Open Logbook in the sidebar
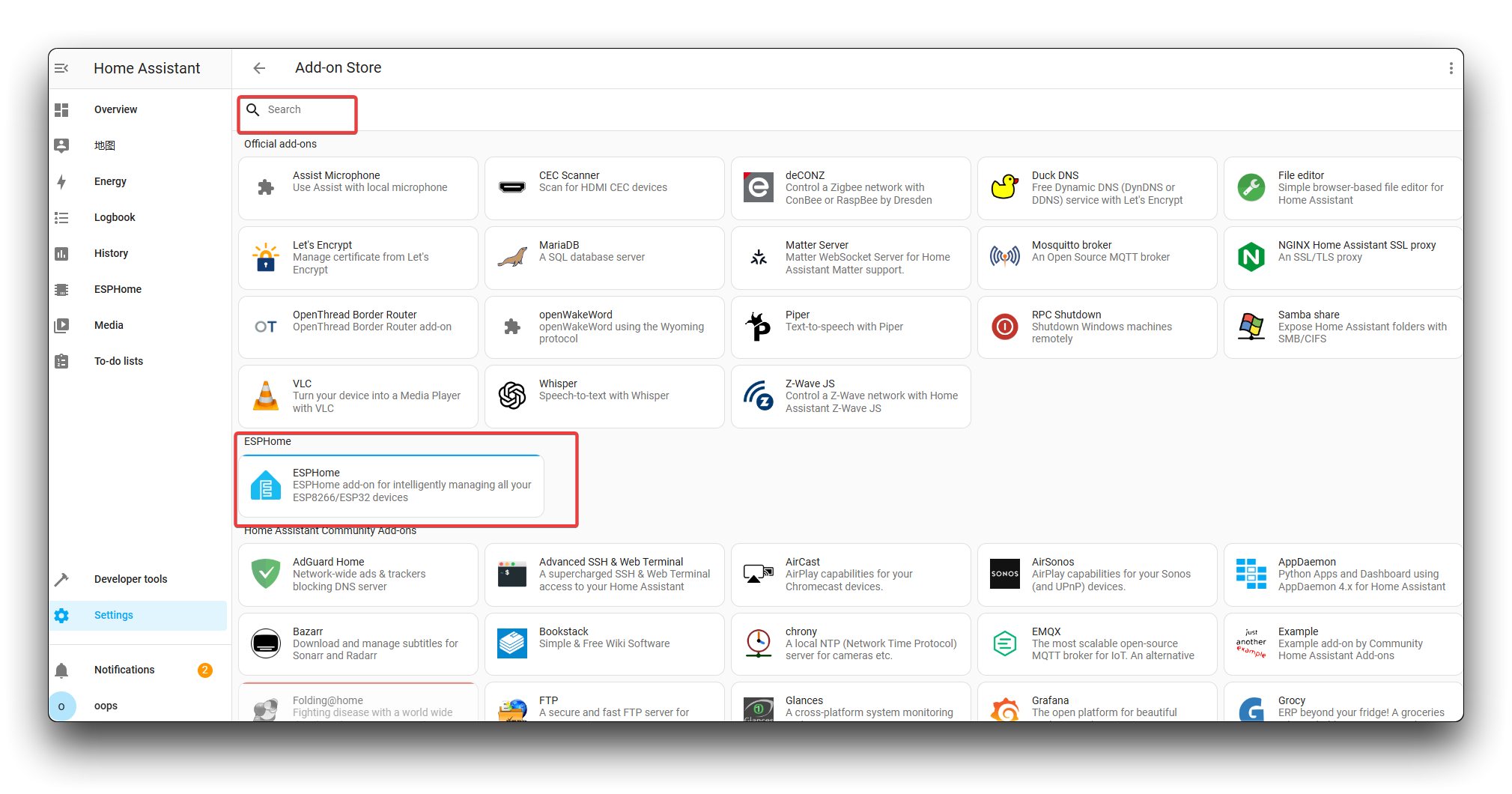This screenshot has height=794, width=1512. click(139, 217)
